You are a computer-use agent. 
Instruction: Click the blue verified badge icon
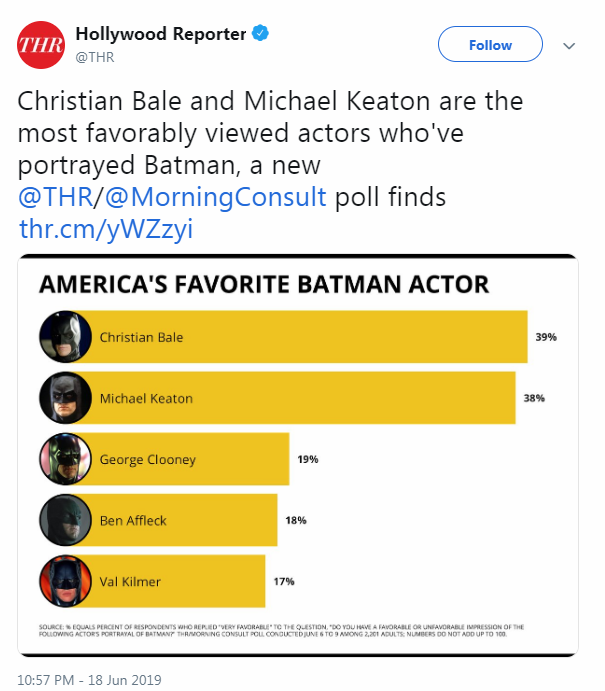260,33
